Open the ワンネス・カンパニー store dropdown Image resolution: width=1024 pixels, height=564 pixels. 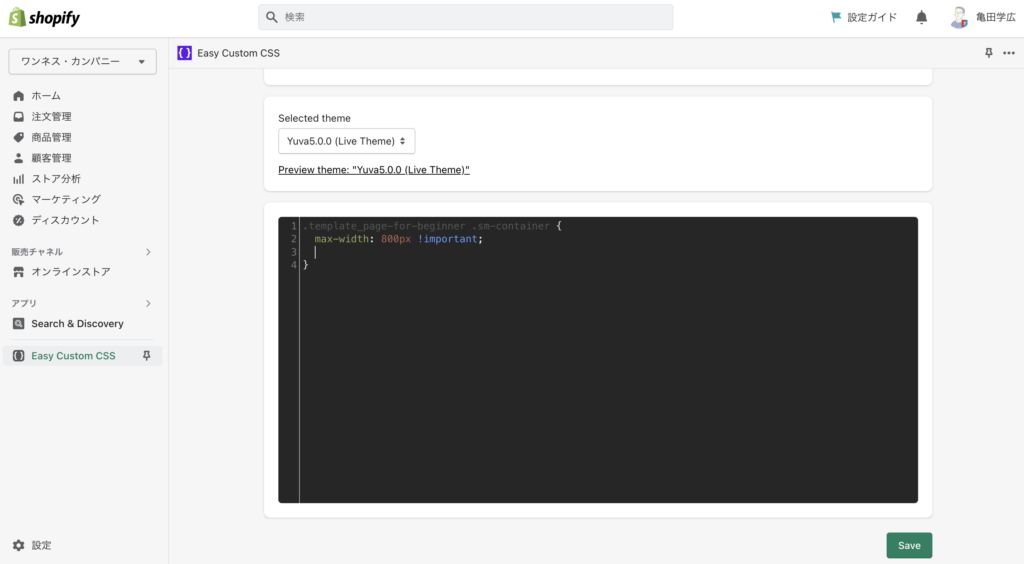pos(82,61)
